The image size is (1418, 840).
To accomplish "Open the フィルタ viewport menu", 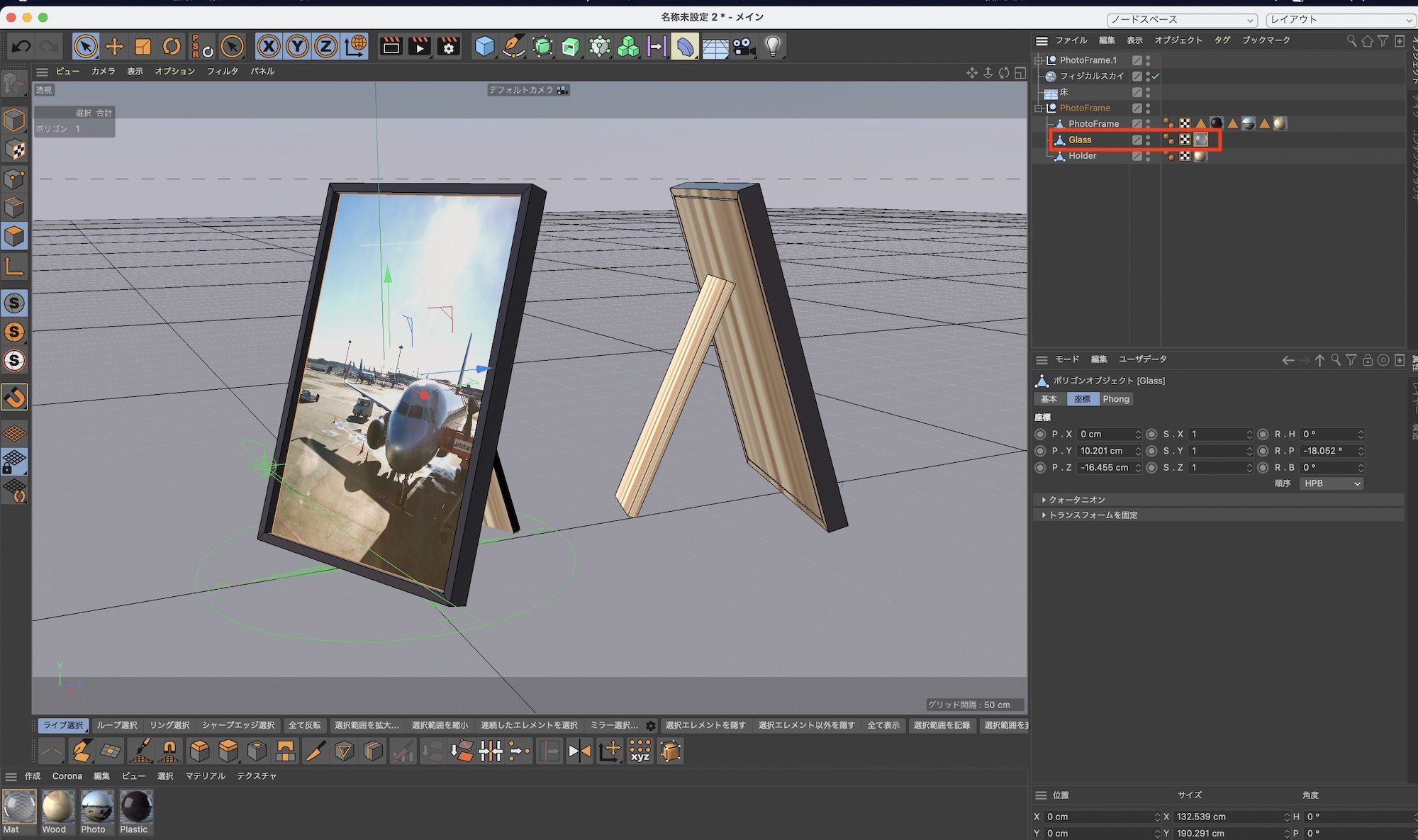I will [222, 72].
